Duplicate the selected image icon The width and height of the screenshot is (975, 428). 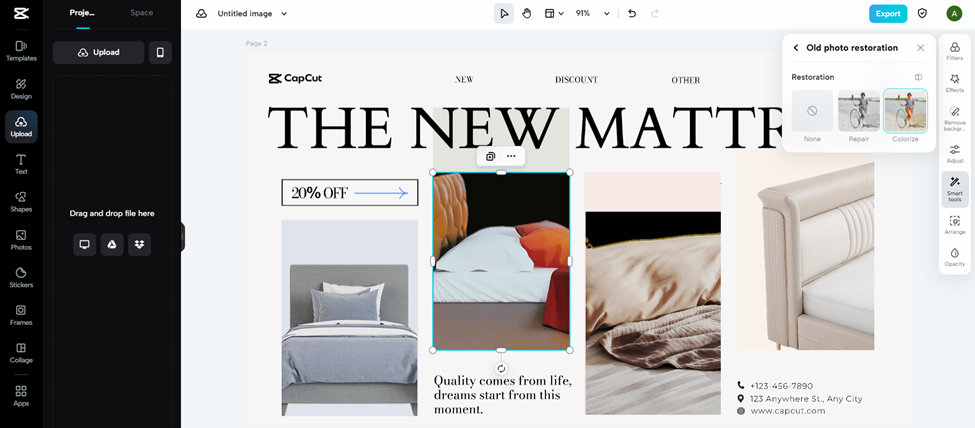click(490, 156)
